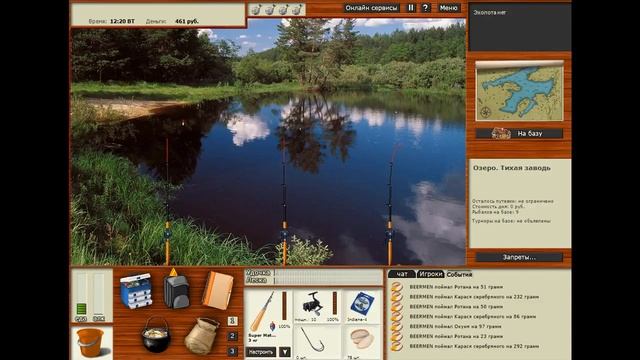Select rod setup slot 1
The height and width of the screenshot is (360, 640).
click(x=232, y=321)
